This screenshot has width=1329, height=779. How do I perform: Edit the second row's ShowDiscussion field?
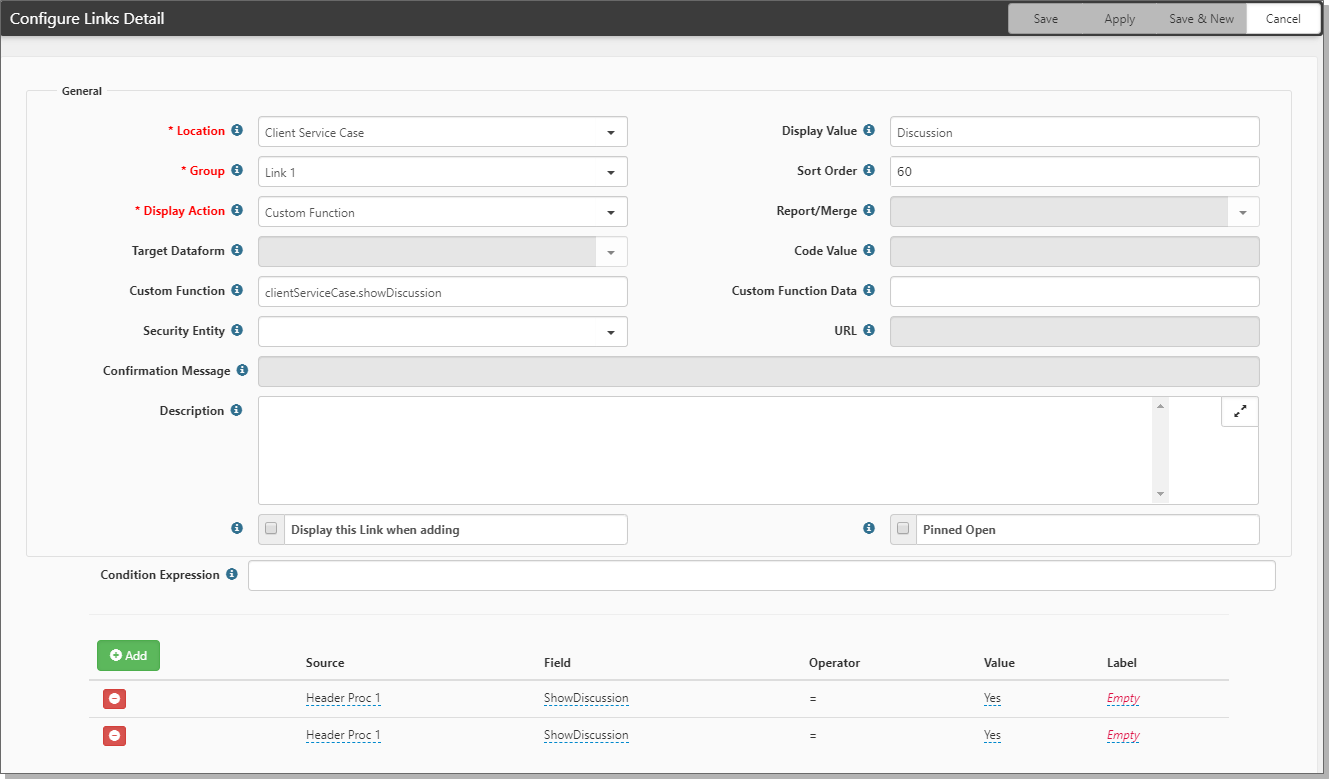click(x=586, y=736)
